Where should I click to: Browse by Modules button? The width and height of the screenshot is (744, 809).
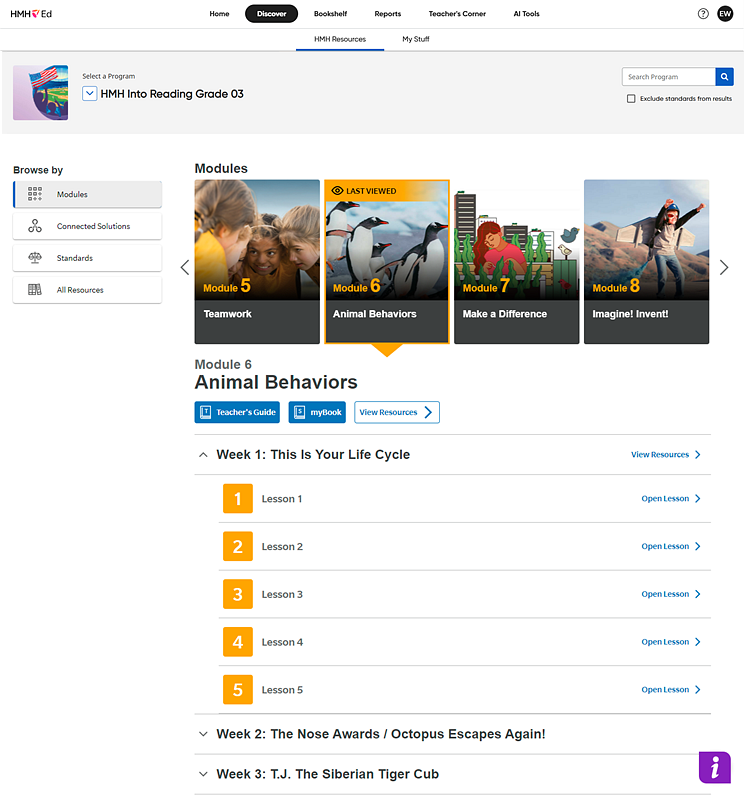coord(87,194)
